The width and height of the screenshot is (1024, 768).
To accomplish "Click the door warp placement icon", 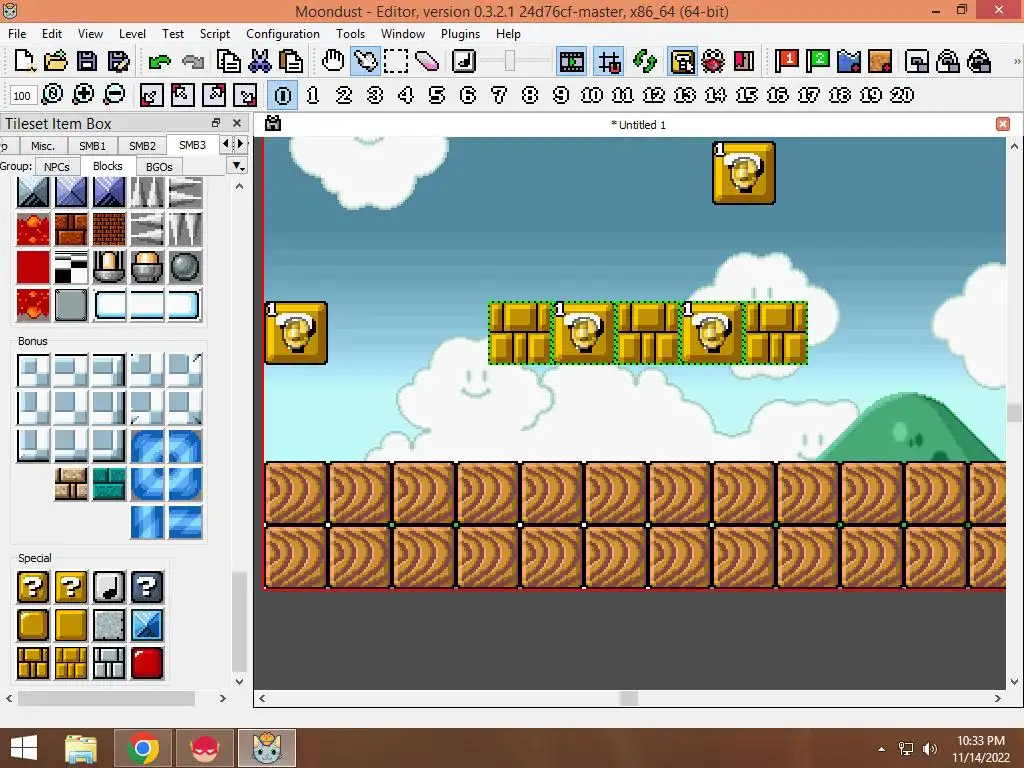I will (917, 62).
